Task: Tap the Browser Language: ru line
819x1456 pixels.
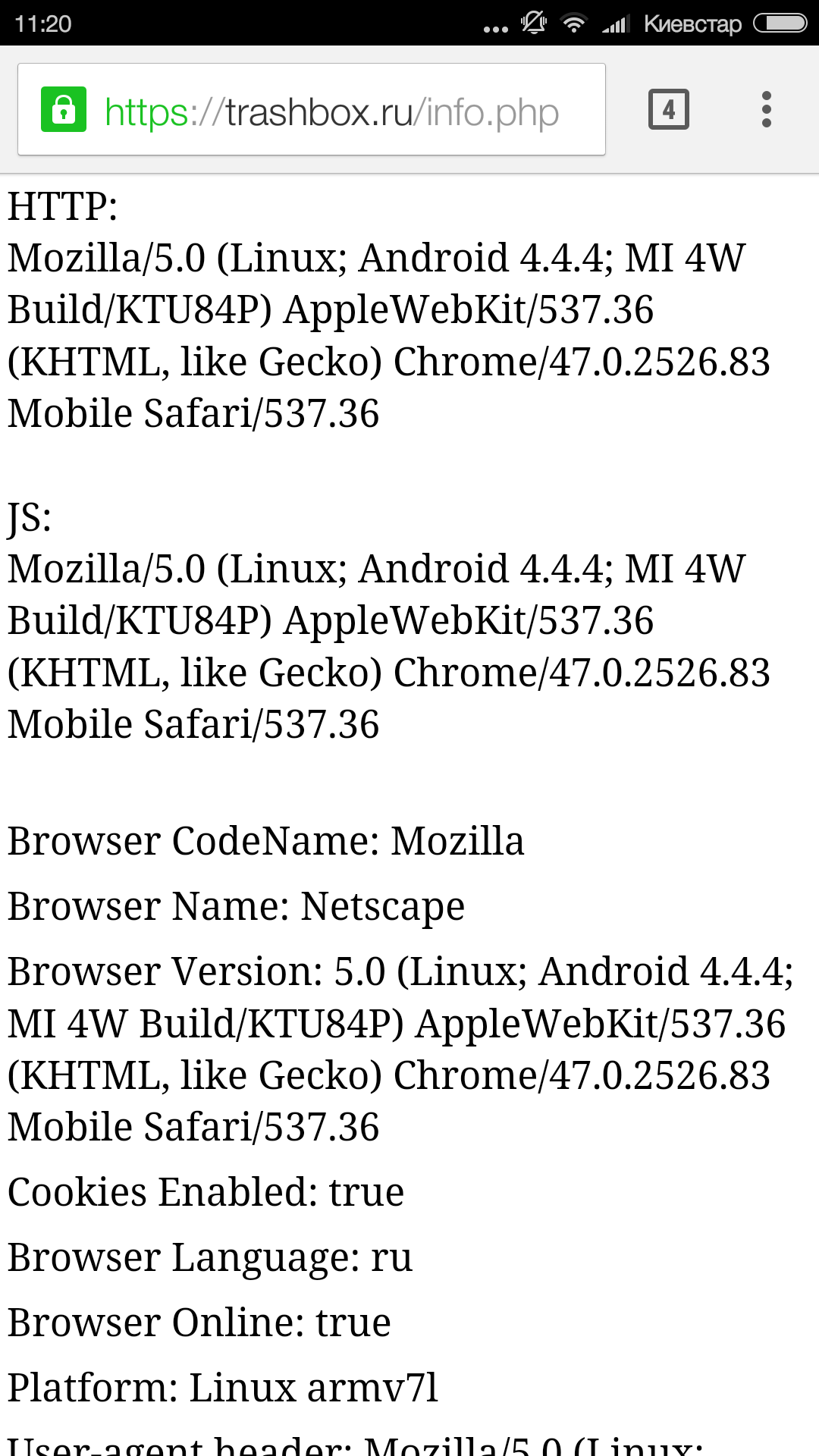Action: tap(210, 1257)
